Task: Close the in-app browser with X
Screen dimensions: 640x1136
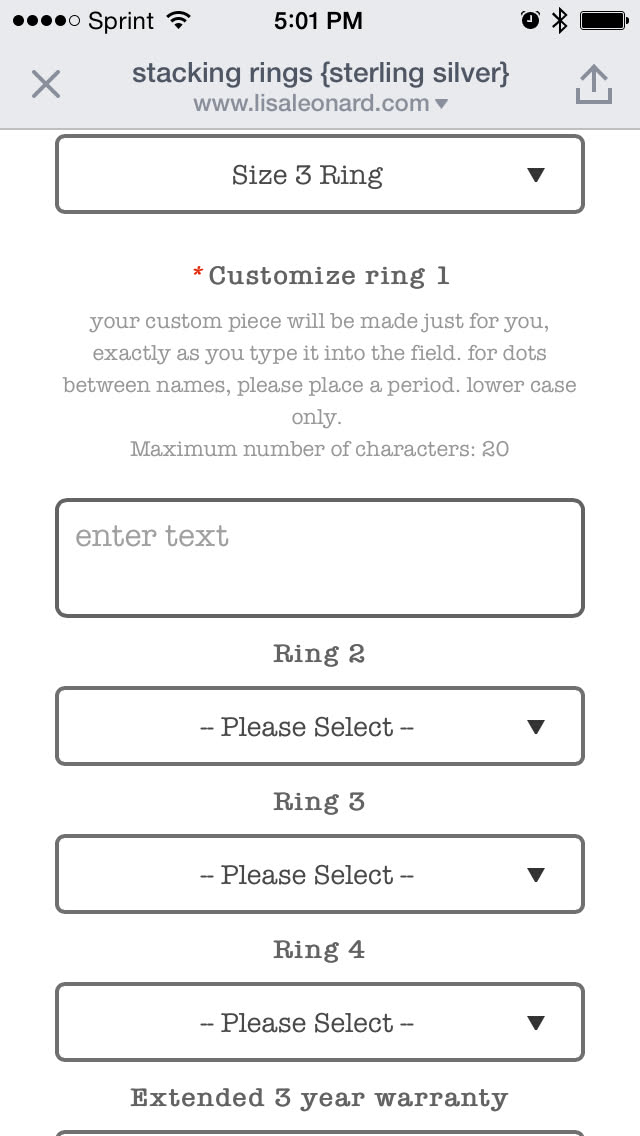Action: pyautogui.click(x=46, y=84)
